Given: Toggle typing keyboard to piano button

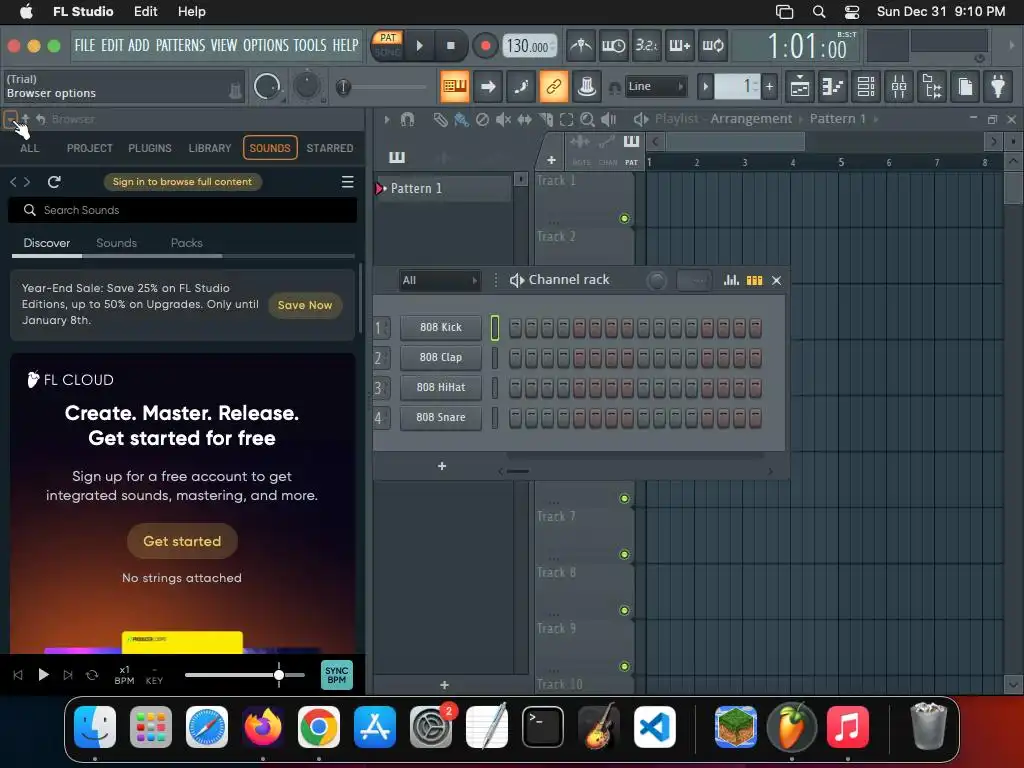Looking at the screenshot, I should tap(455, 86).
